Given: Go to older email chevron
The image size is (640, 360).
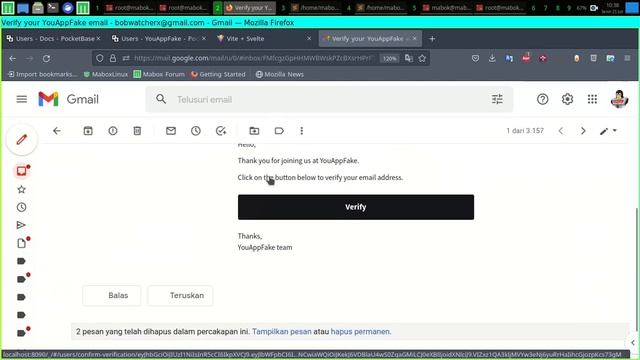Looking at the screenshot, I should coord(583,131).
